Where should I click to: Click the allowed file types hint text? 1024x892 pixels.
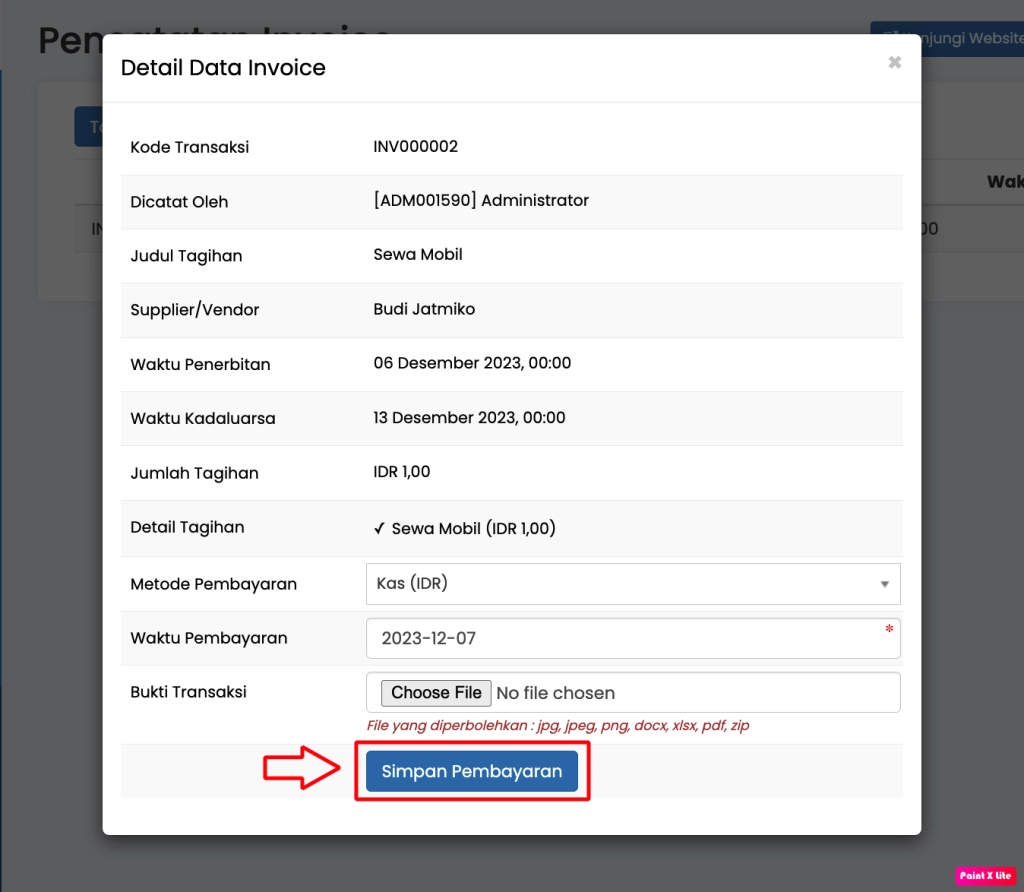pos(558,726)
